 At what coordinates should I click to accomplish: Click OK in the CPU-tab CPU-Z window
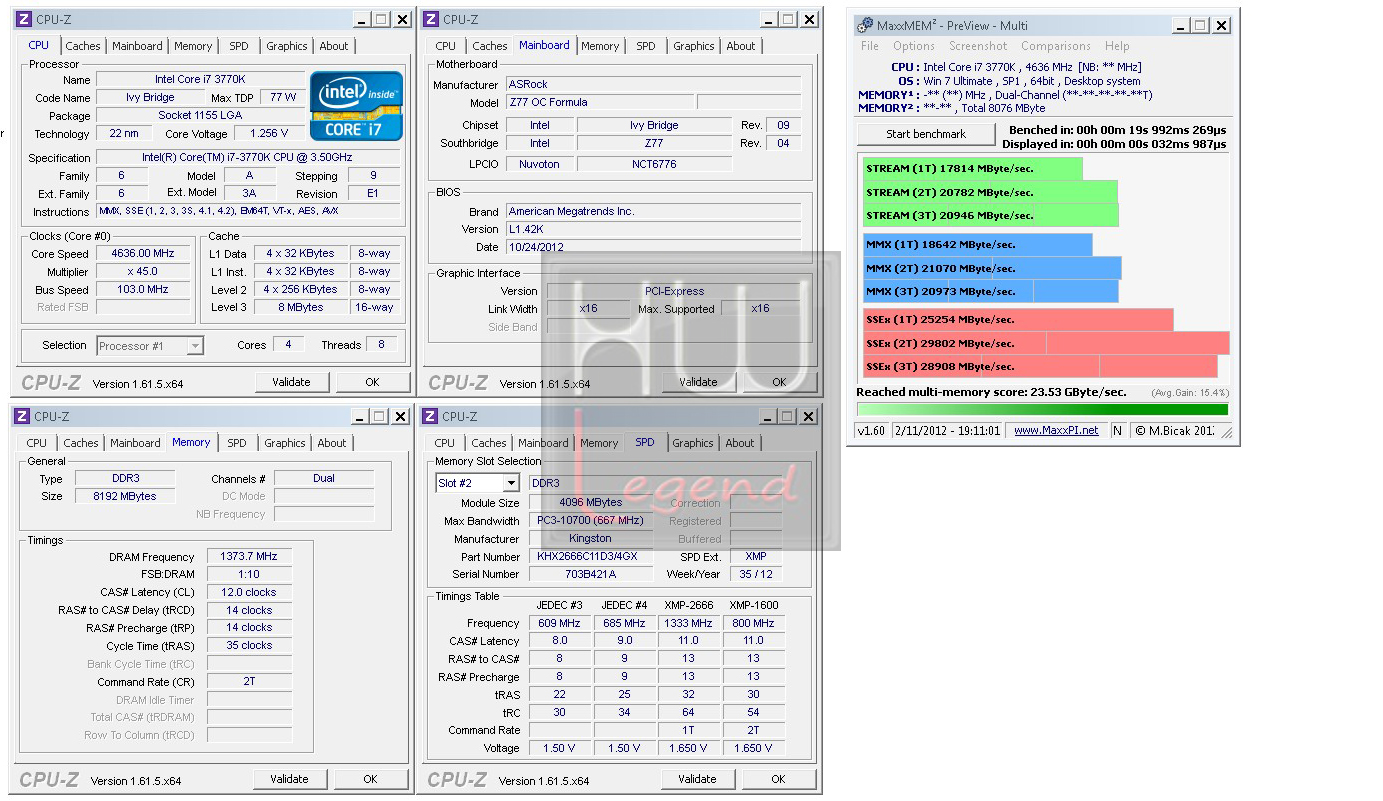[372, 382]
